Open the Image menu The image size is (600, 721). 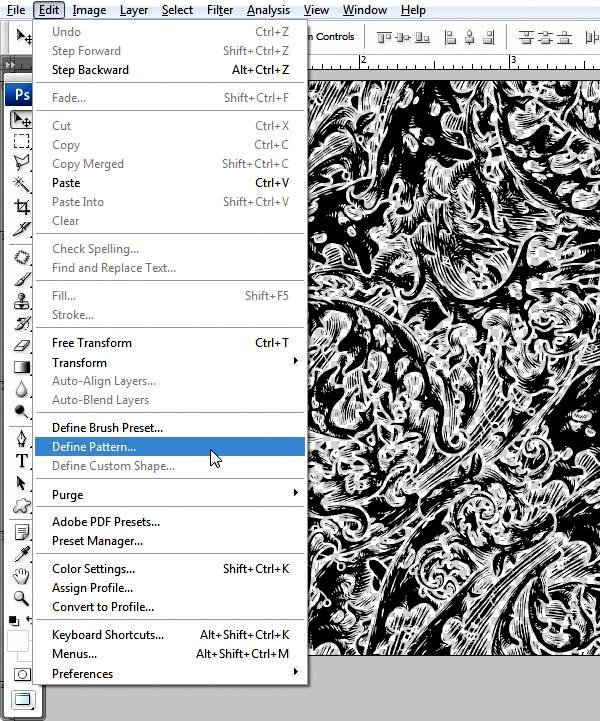[x=89, y=10]
